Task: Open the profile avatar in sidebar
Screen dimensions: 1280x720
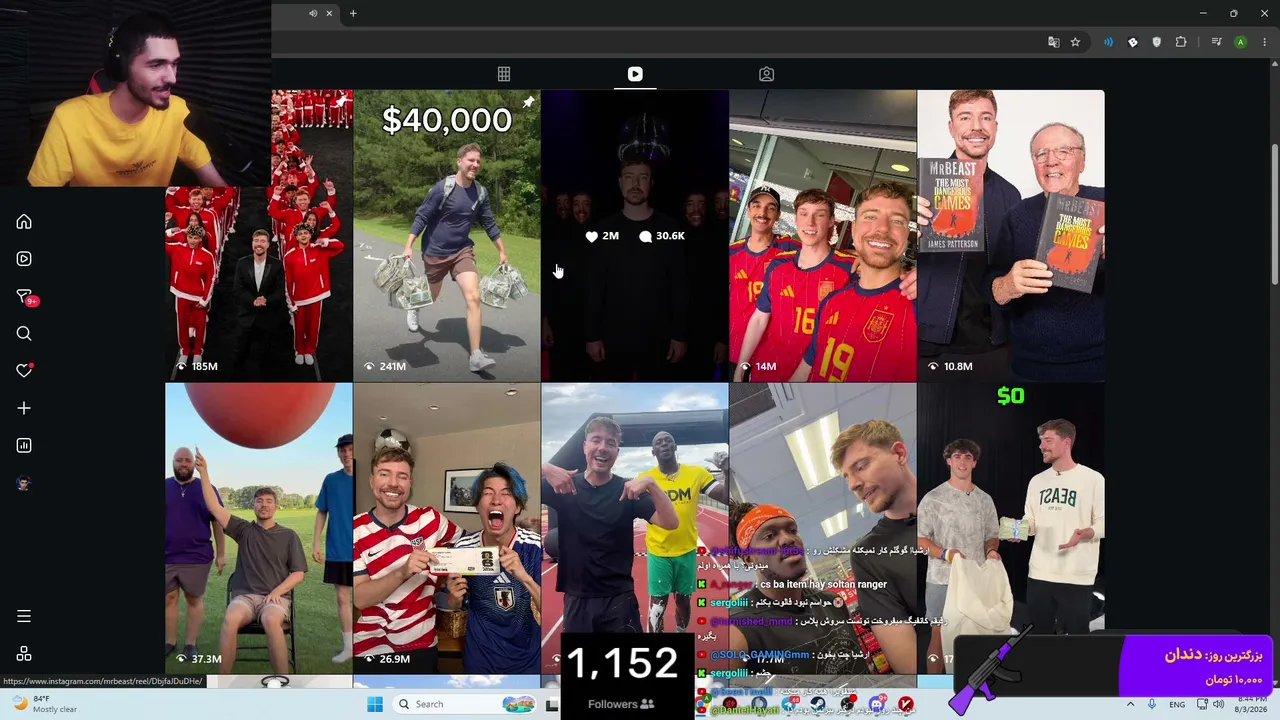Action: pos(24,484)
